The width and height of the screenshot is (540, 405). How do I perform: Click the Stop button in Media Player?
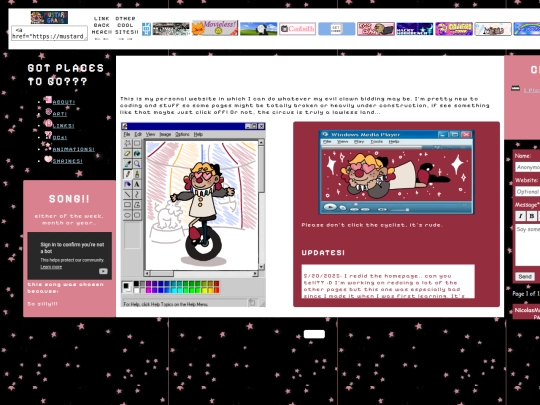[342, 208]
